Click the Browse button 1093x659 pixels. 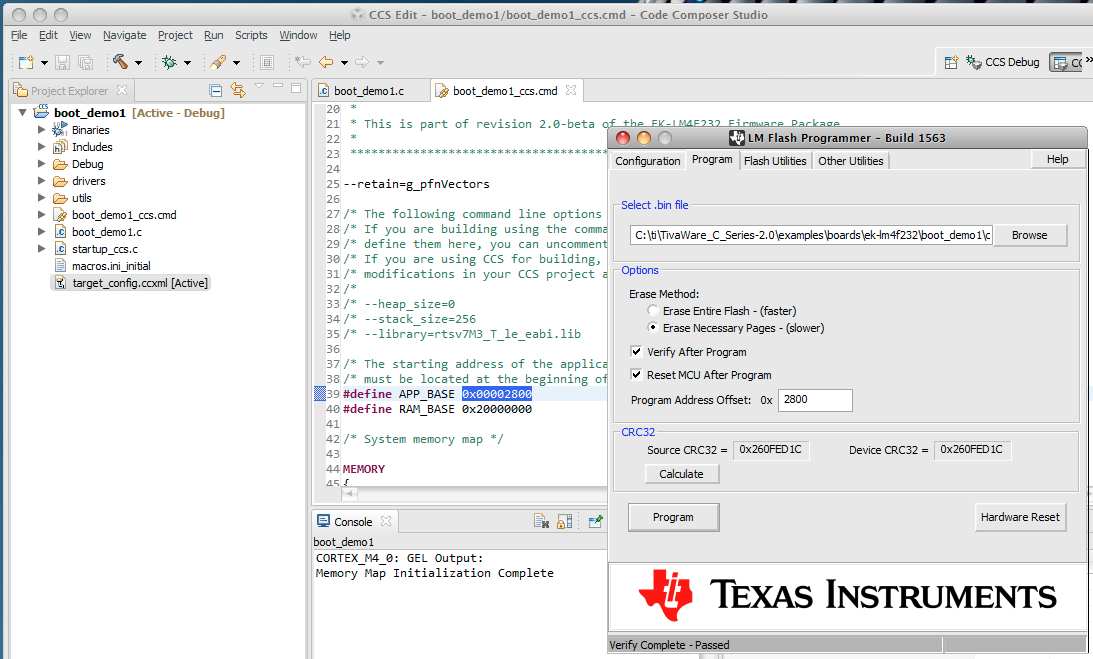tap(1030, 235)
